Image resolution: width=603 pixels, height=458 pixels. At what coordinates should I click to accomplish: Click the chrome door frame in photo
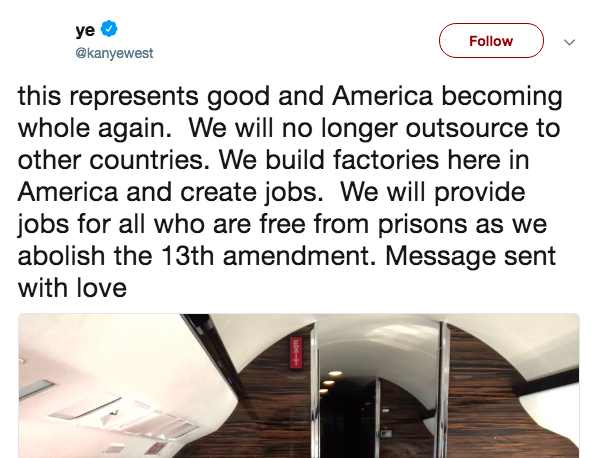[444, 390]
